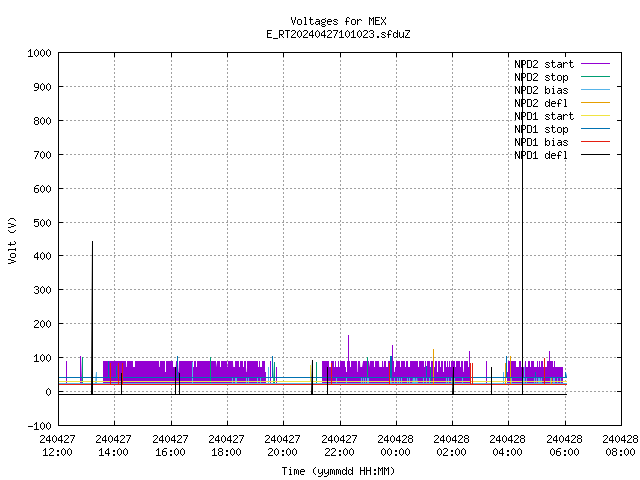Click the 'NPD1 stop' legend label
This screenshot has width=640, height=480.
pos(541,129)
